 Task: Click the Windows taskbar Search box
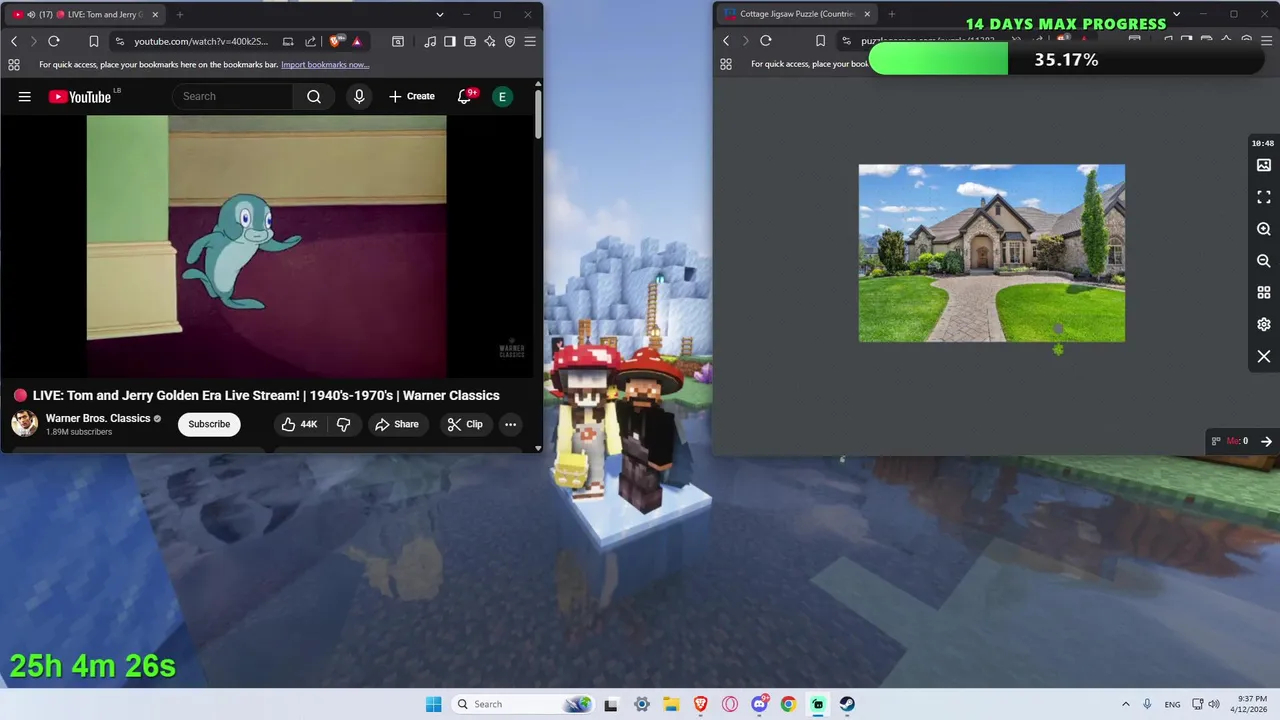[523, 704]
